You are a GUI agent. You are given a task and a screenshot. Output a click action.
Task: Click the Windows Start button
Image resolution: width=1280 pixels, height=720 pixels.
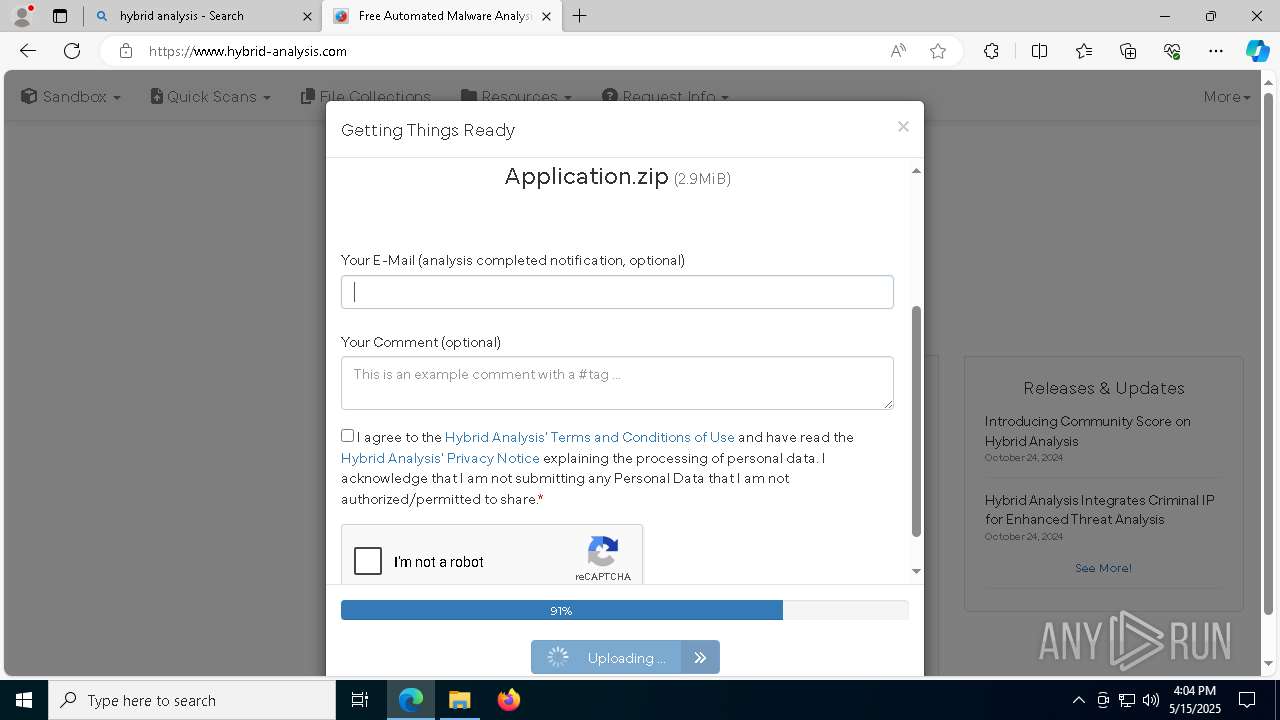24,700
